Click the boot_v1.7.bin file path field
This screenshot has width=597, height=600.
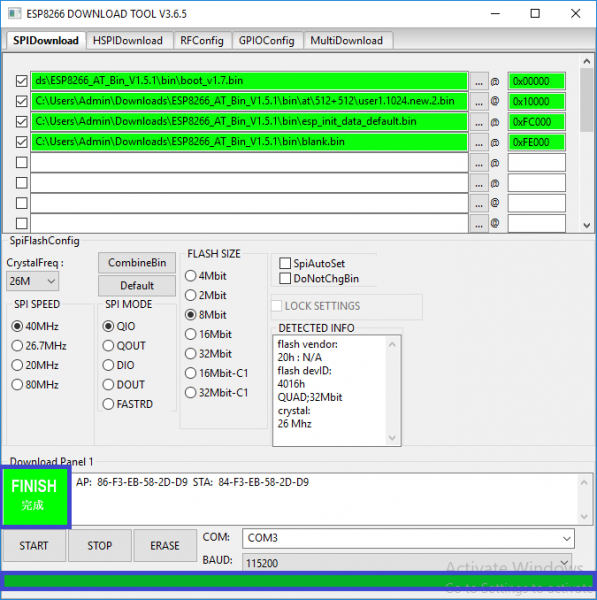[249, 81]
